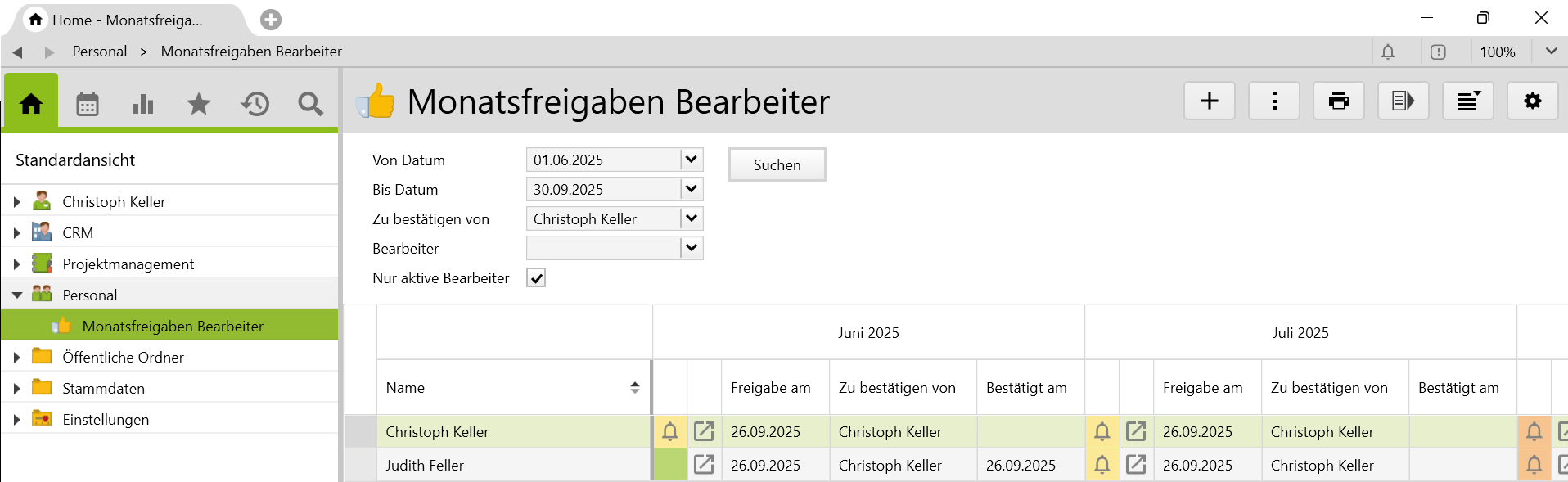Click the magnifier search icon in sidebar
1568x482 pixels.
tap(310, 104)
